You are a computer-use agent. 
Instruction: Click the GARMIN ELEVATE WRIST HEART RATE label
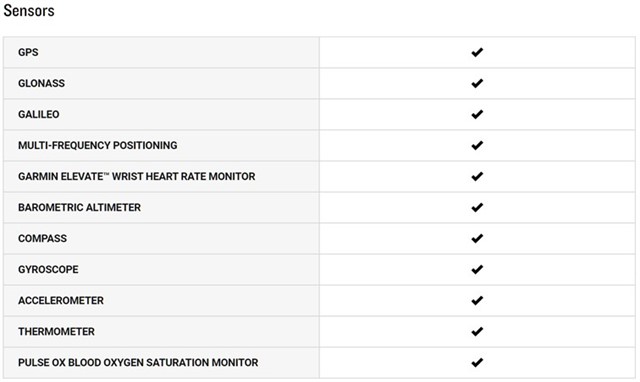click(x=137, y=176)
